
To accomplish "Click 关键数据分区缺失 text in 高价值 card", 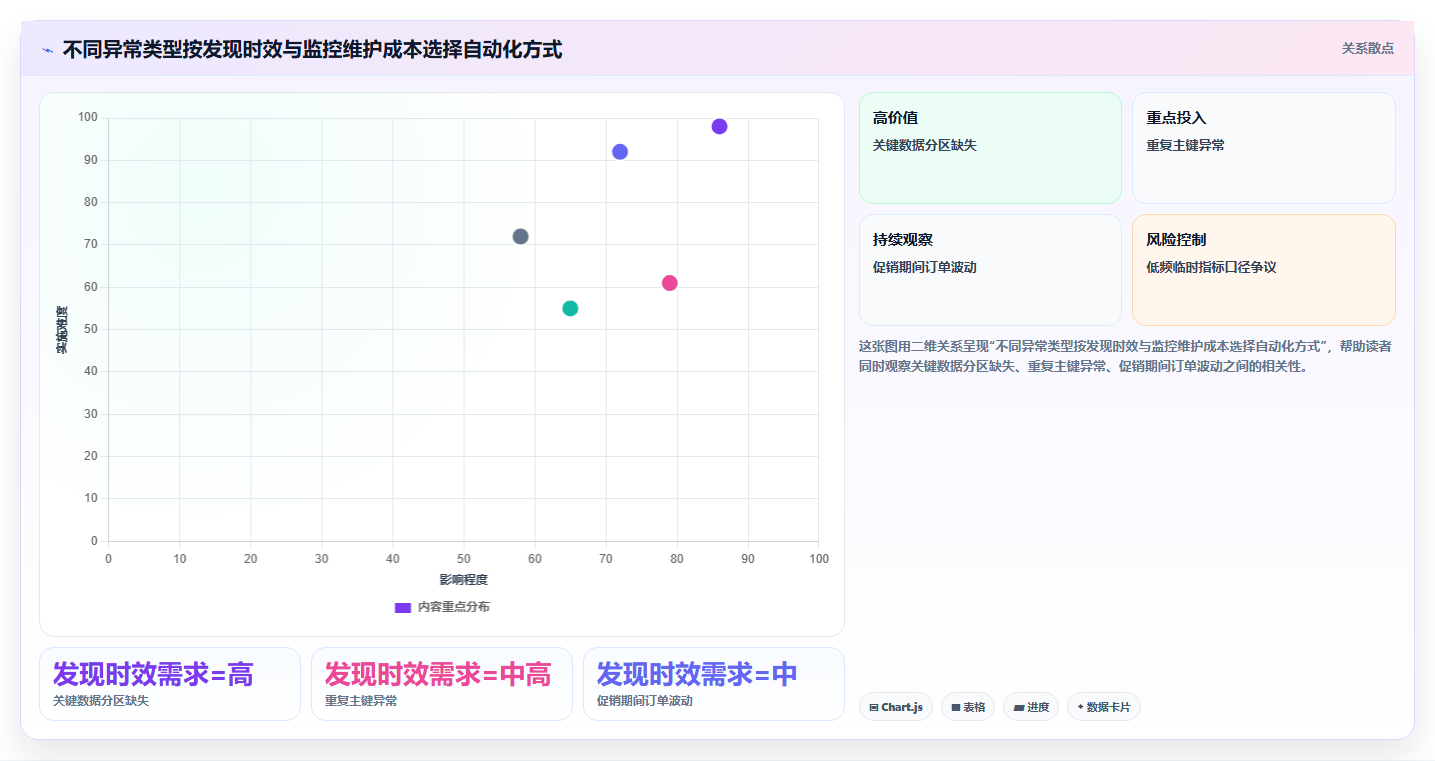I will [925, 145].
